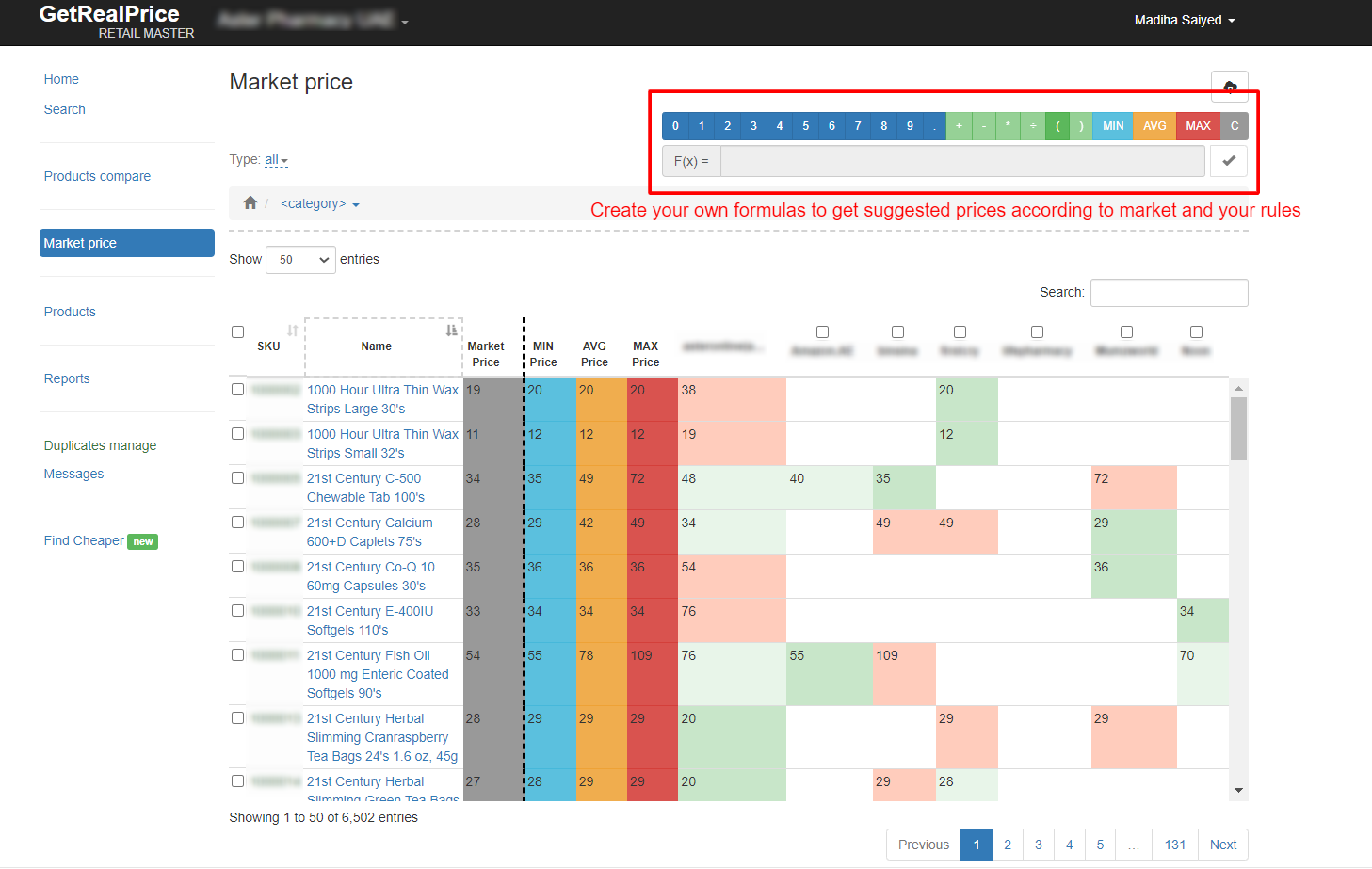Click the cloud download icon button
Viewport: 1372px width, 869px height.
1229,86
